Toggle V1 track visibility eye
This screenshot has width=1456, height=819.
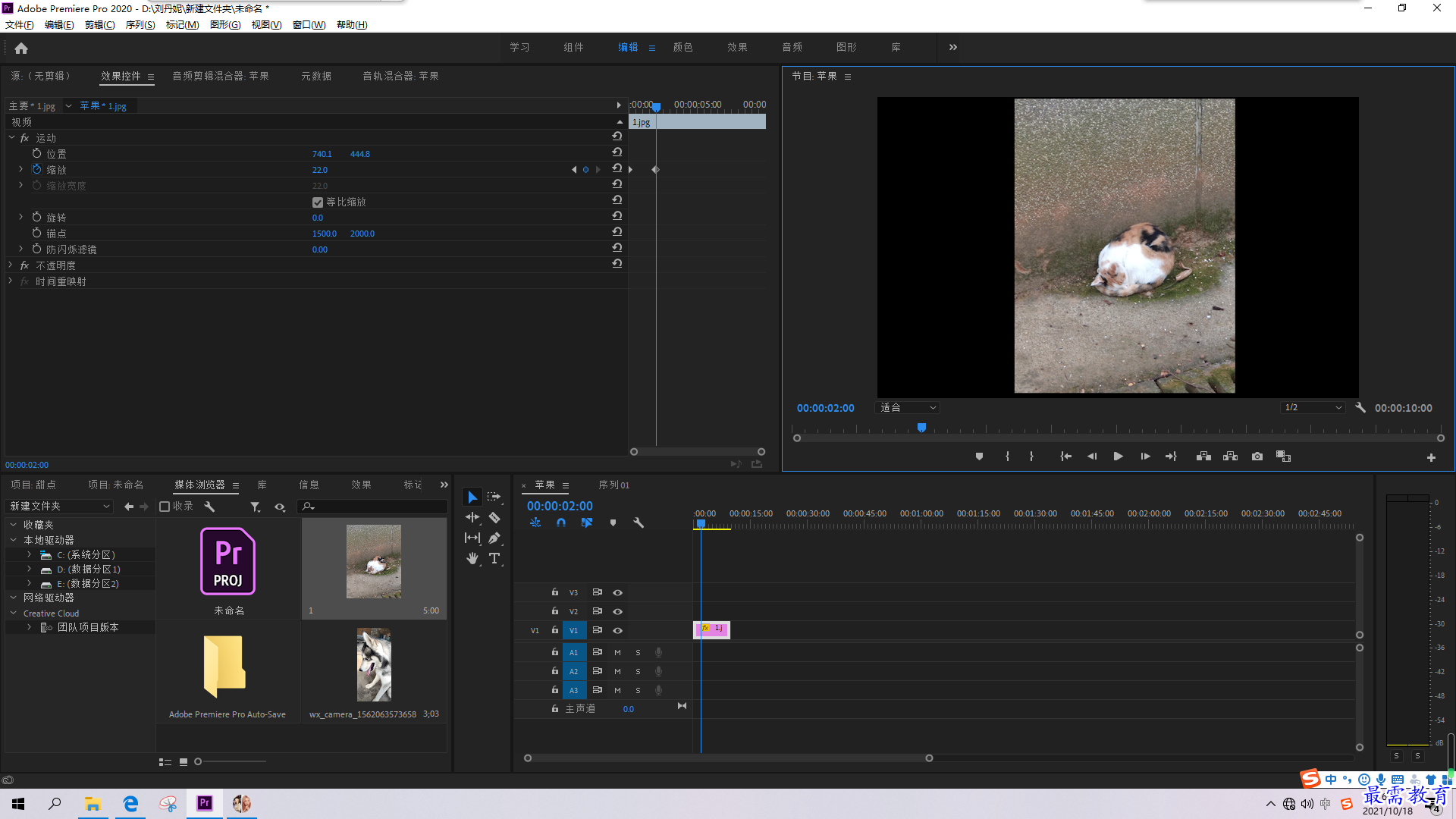pyautogui.click(x=617, y=630)
